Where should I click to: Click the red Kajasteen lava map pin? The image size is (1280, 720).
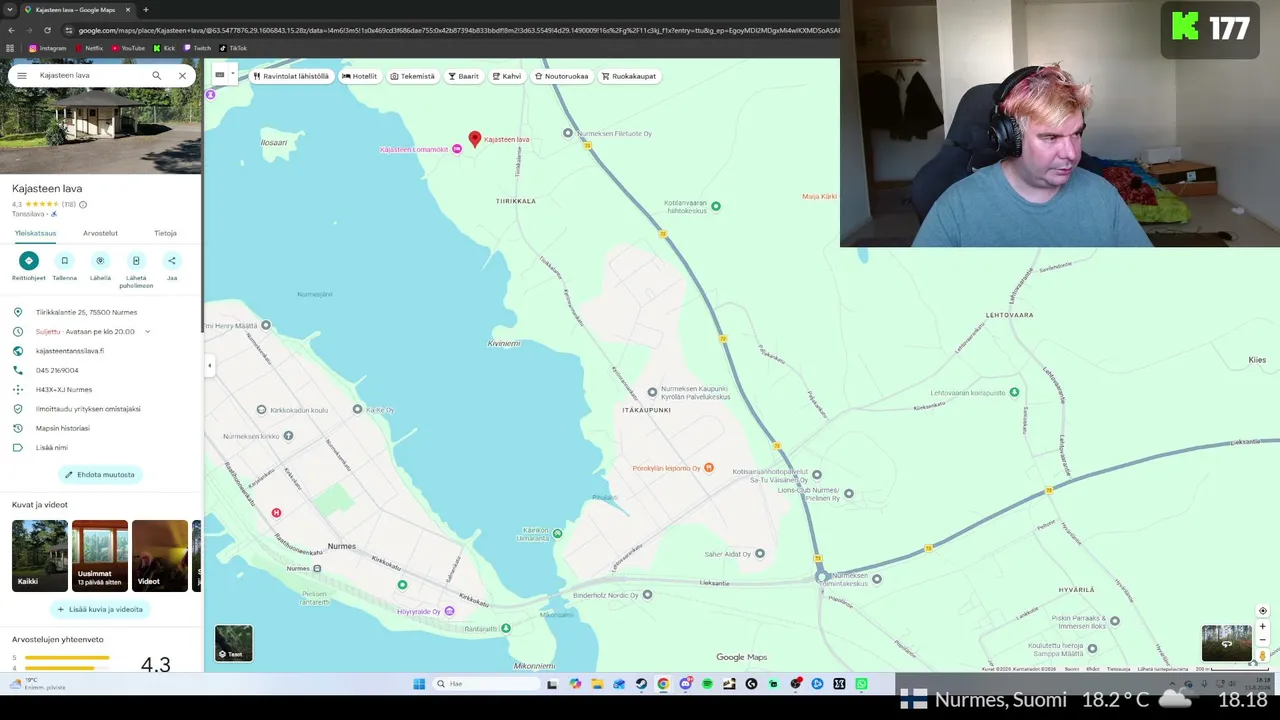click(x=475, y=140)
